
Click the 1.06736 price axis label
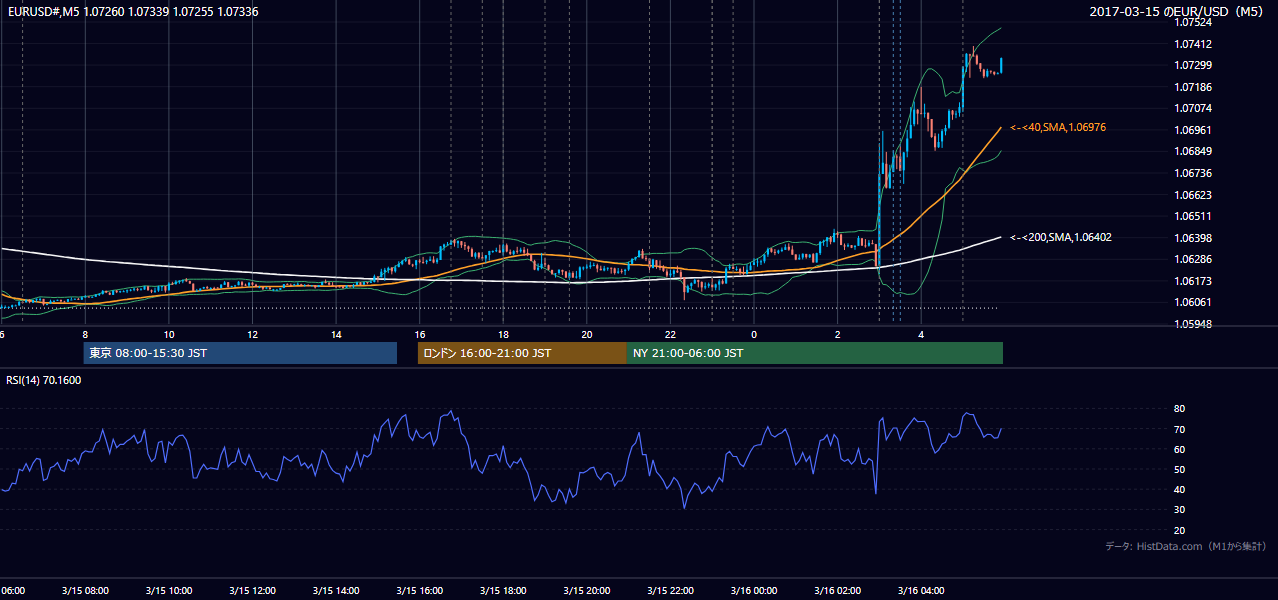click(1194, 173)
